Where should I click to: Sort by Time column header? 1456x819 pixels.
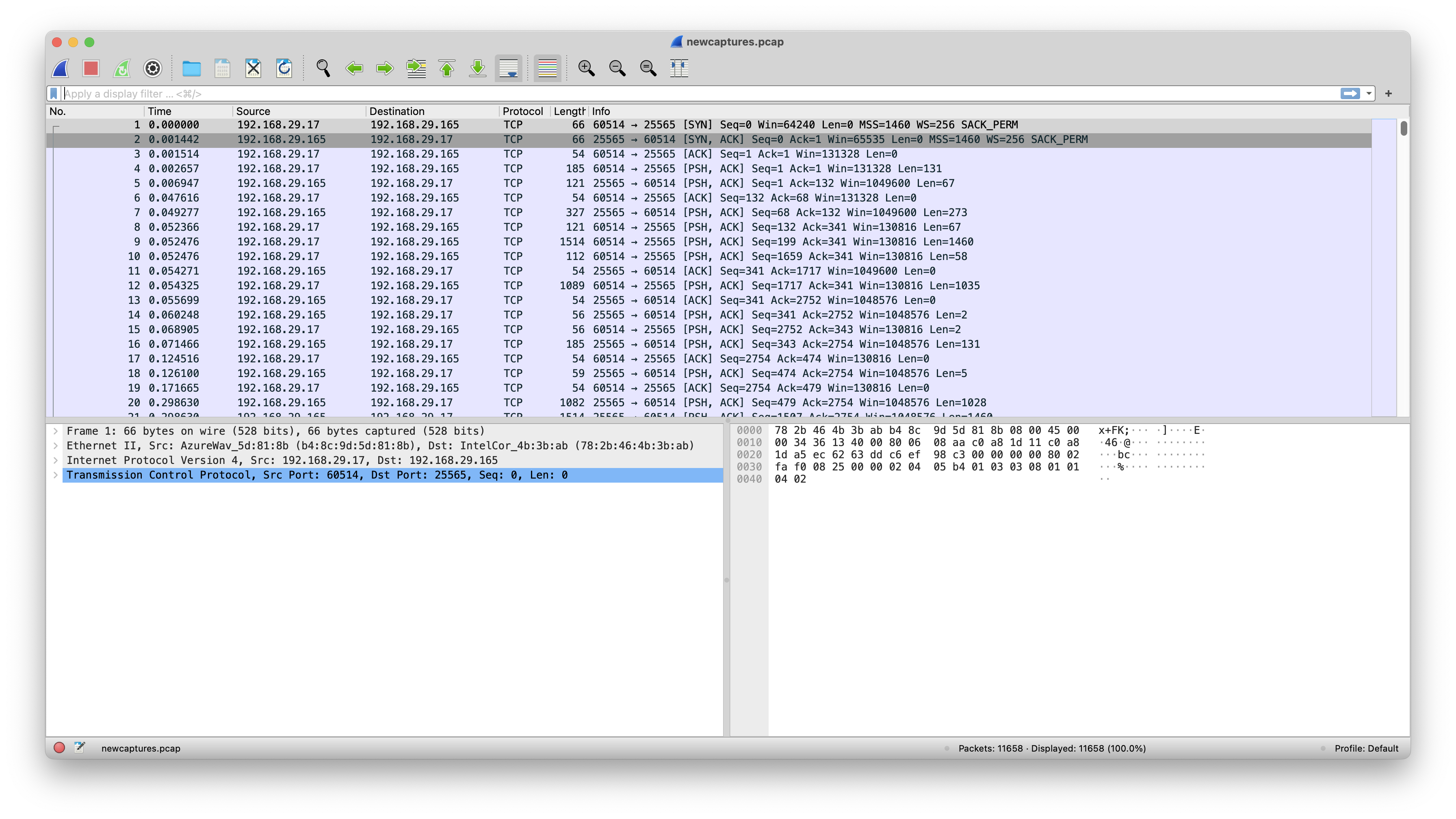tap(188, 111)
